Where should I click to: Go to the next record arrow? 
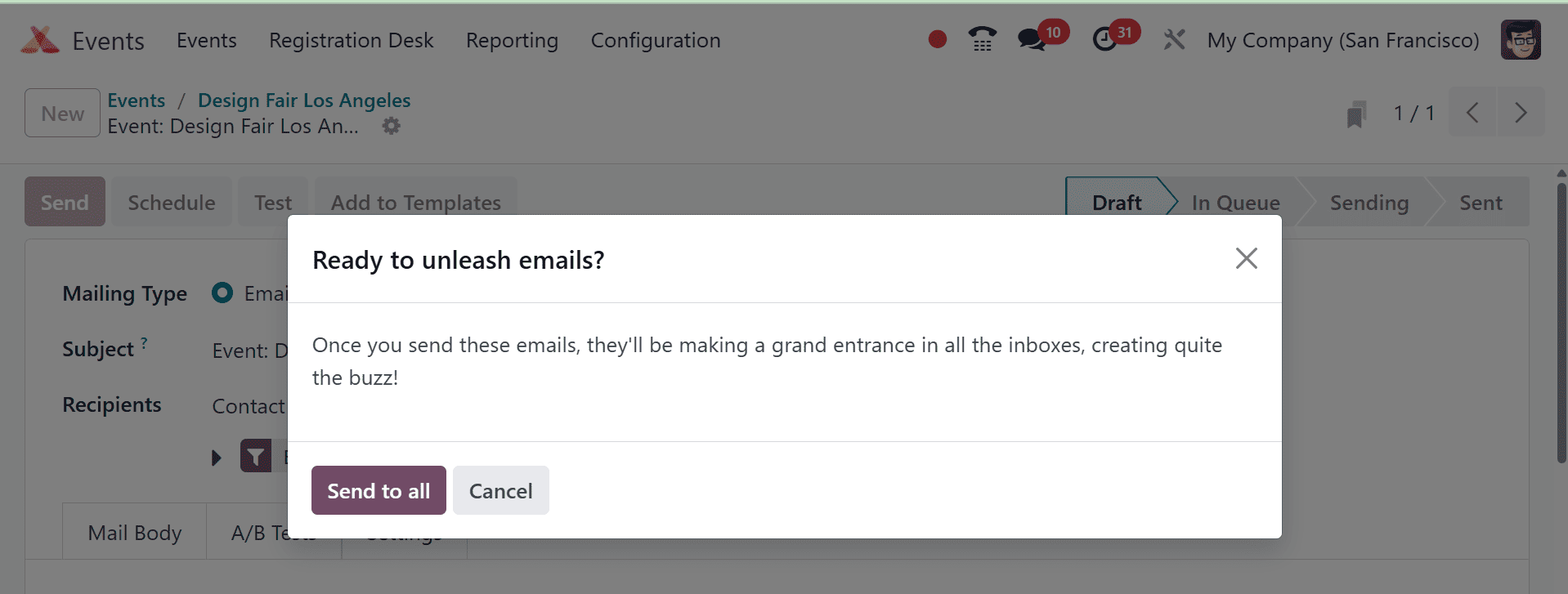[x=1520, y=113]
